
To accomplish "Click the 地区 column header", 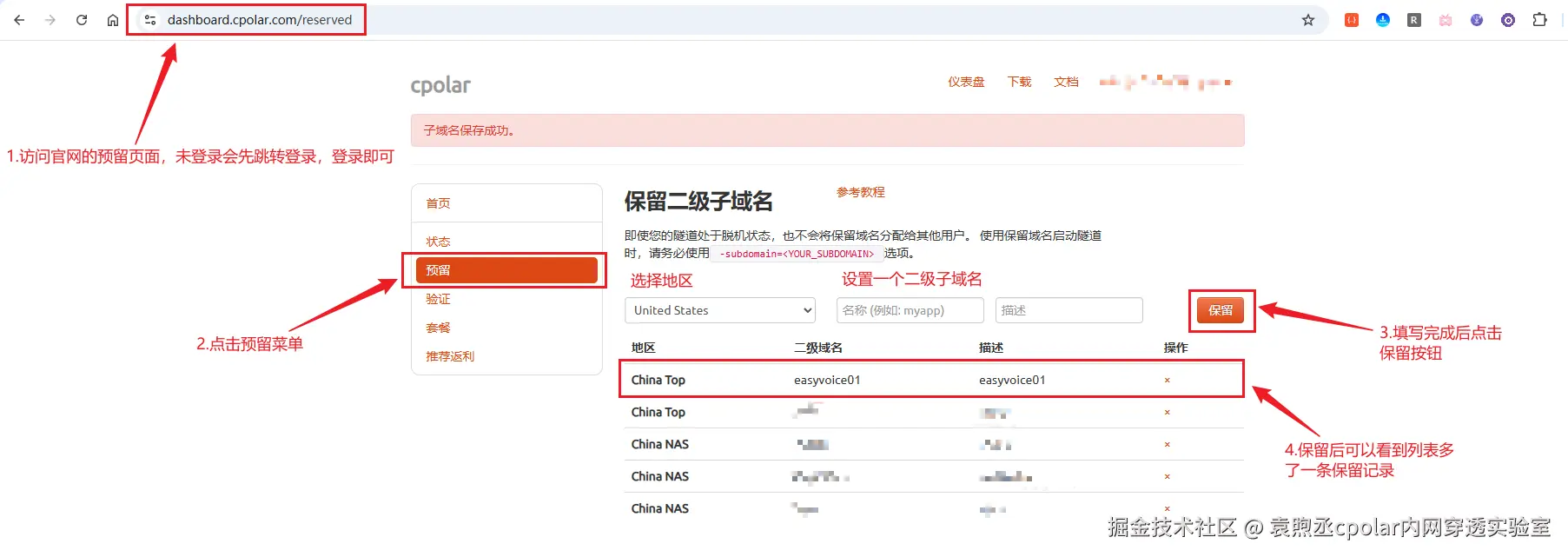I will (x=643, y=348).
